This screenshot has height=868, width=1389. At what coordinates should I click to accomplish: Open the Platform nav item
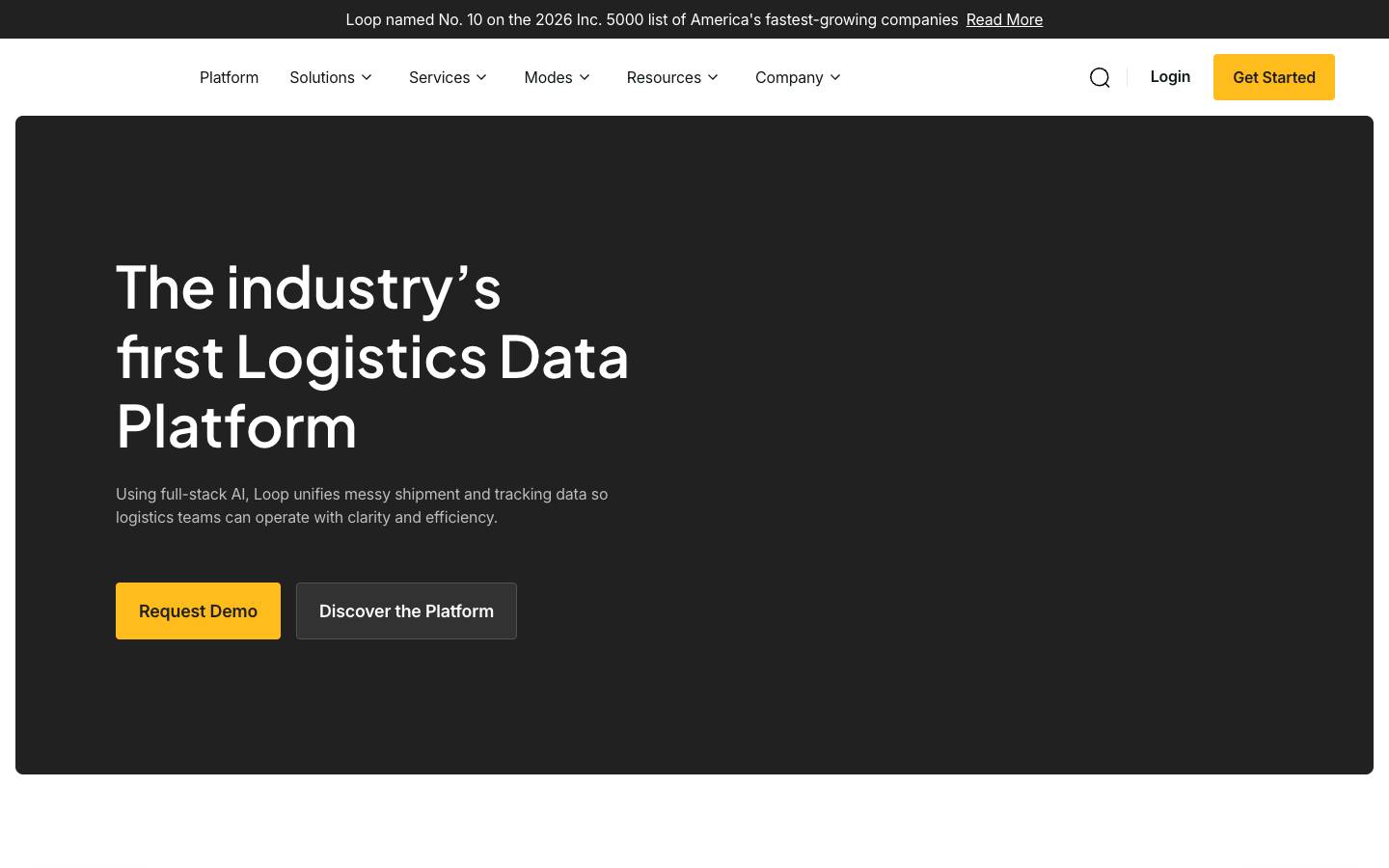229,77
